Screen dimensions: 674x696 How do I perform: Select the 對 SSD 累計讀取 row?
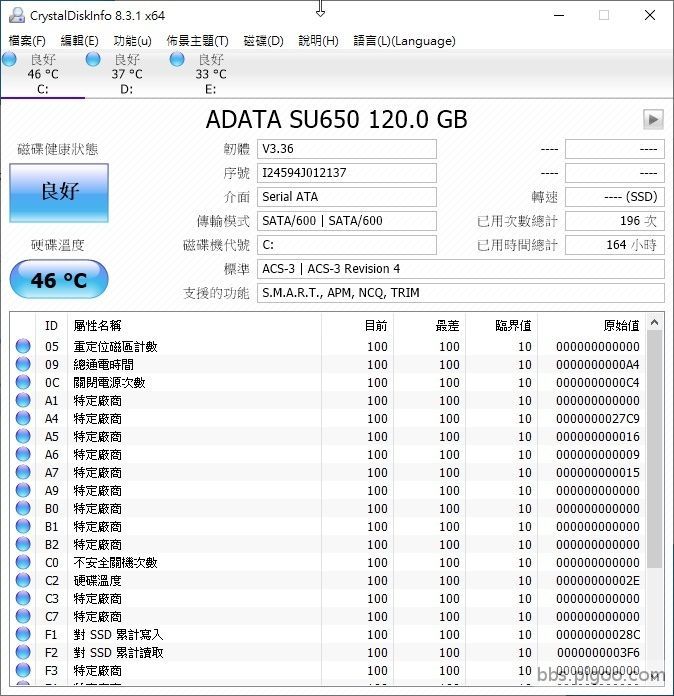tap(328, 652)
